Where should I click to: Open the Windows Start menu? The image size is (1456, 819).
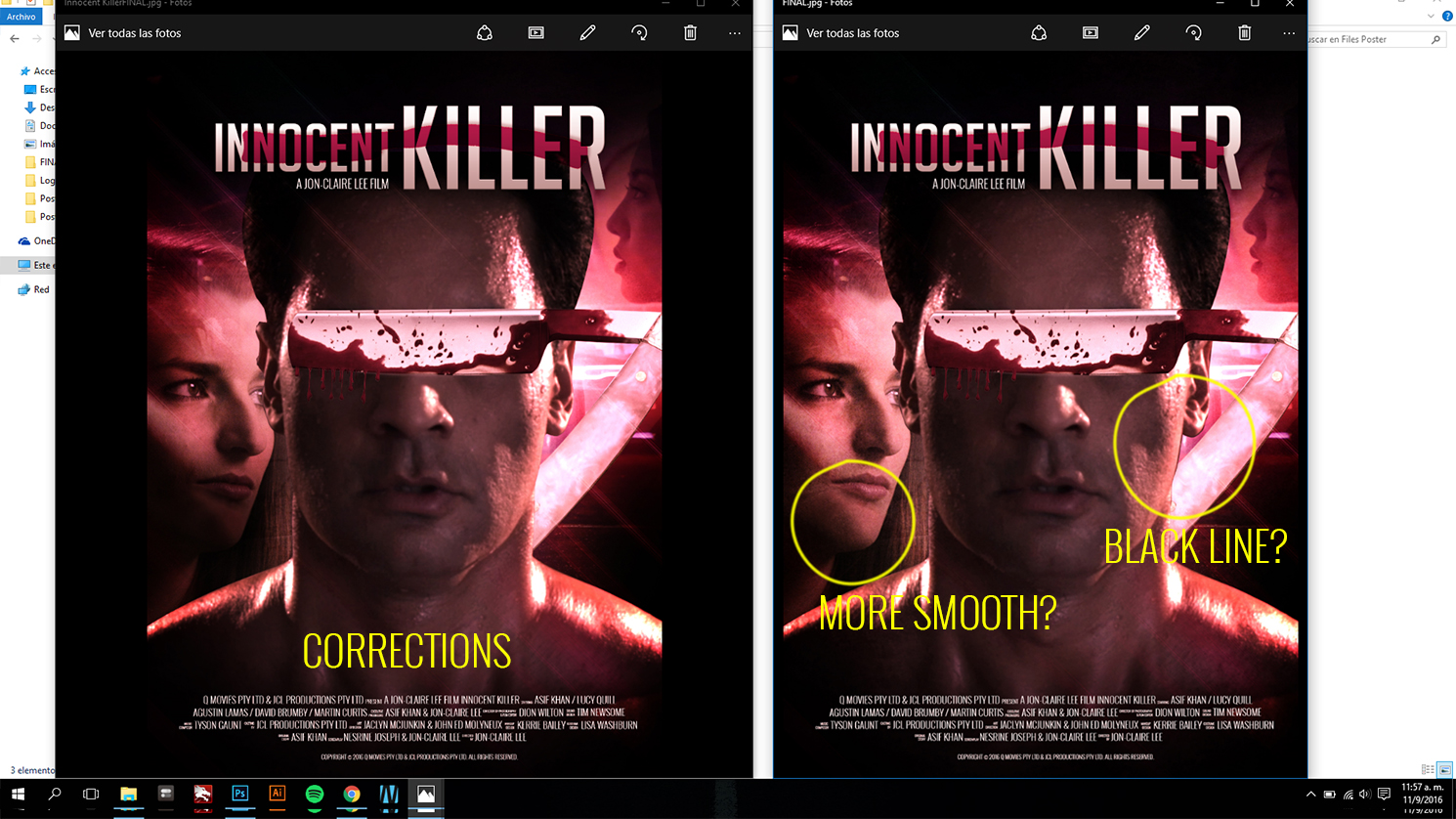pos(18,795)
